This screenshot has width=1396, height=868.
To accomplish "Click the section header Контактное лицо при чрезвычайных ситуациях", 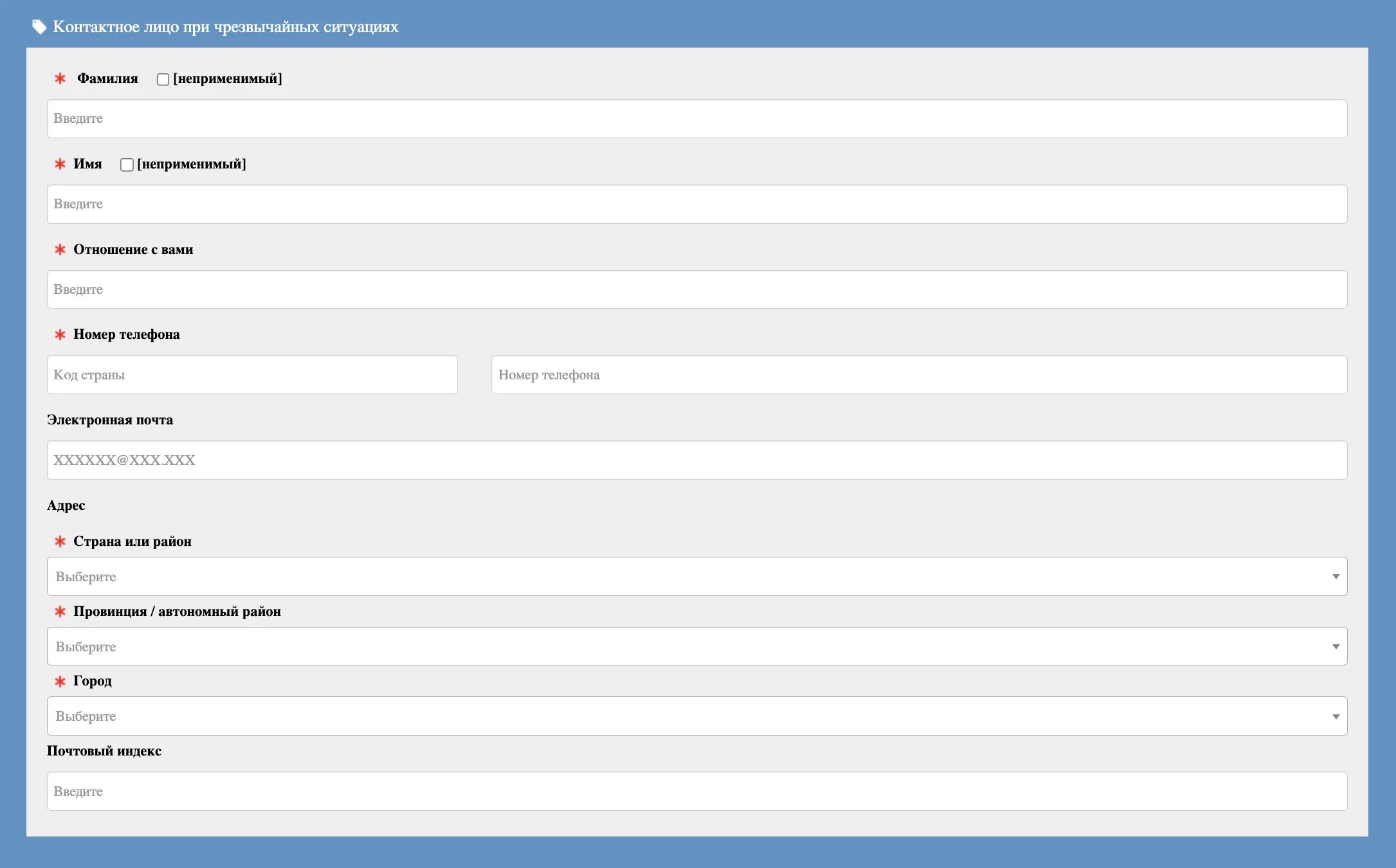I will point(225,27).
